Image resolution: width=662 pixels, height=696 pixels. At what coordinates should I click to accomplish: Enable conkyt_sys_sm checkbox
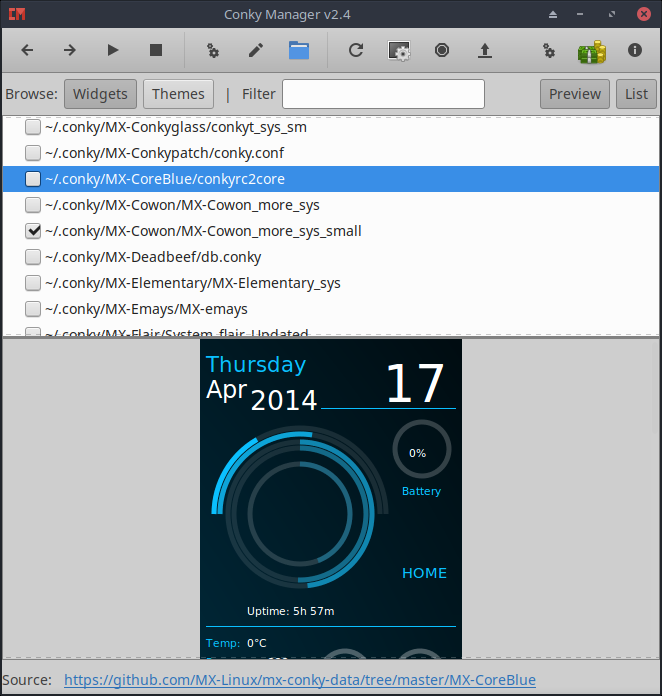[33, 127]
